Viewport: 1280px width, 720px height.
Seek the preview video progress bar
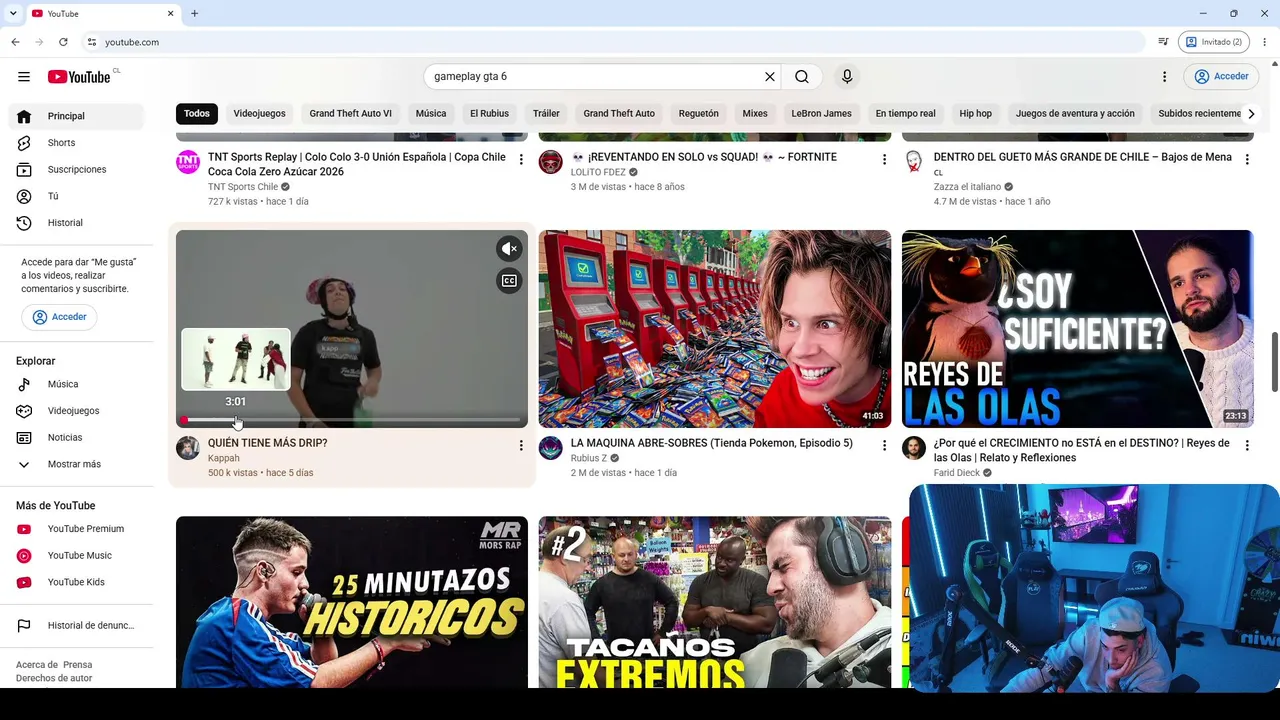(352, 420)
